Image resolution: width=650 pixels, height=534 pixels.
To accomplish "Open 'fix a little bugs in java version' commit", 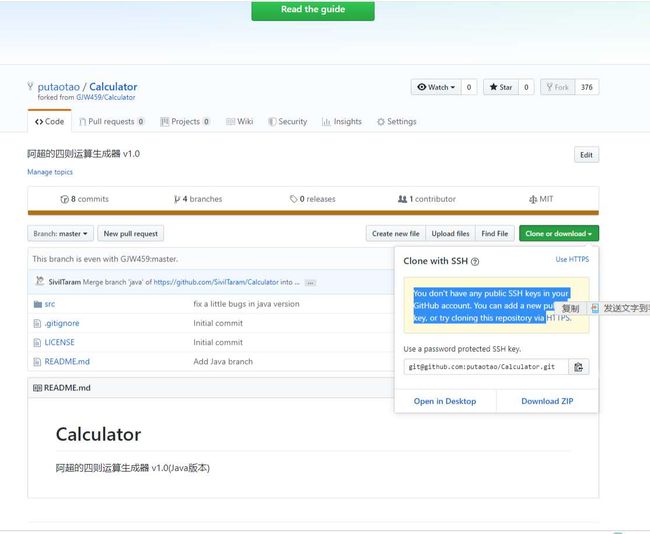I will coord(246,304).
